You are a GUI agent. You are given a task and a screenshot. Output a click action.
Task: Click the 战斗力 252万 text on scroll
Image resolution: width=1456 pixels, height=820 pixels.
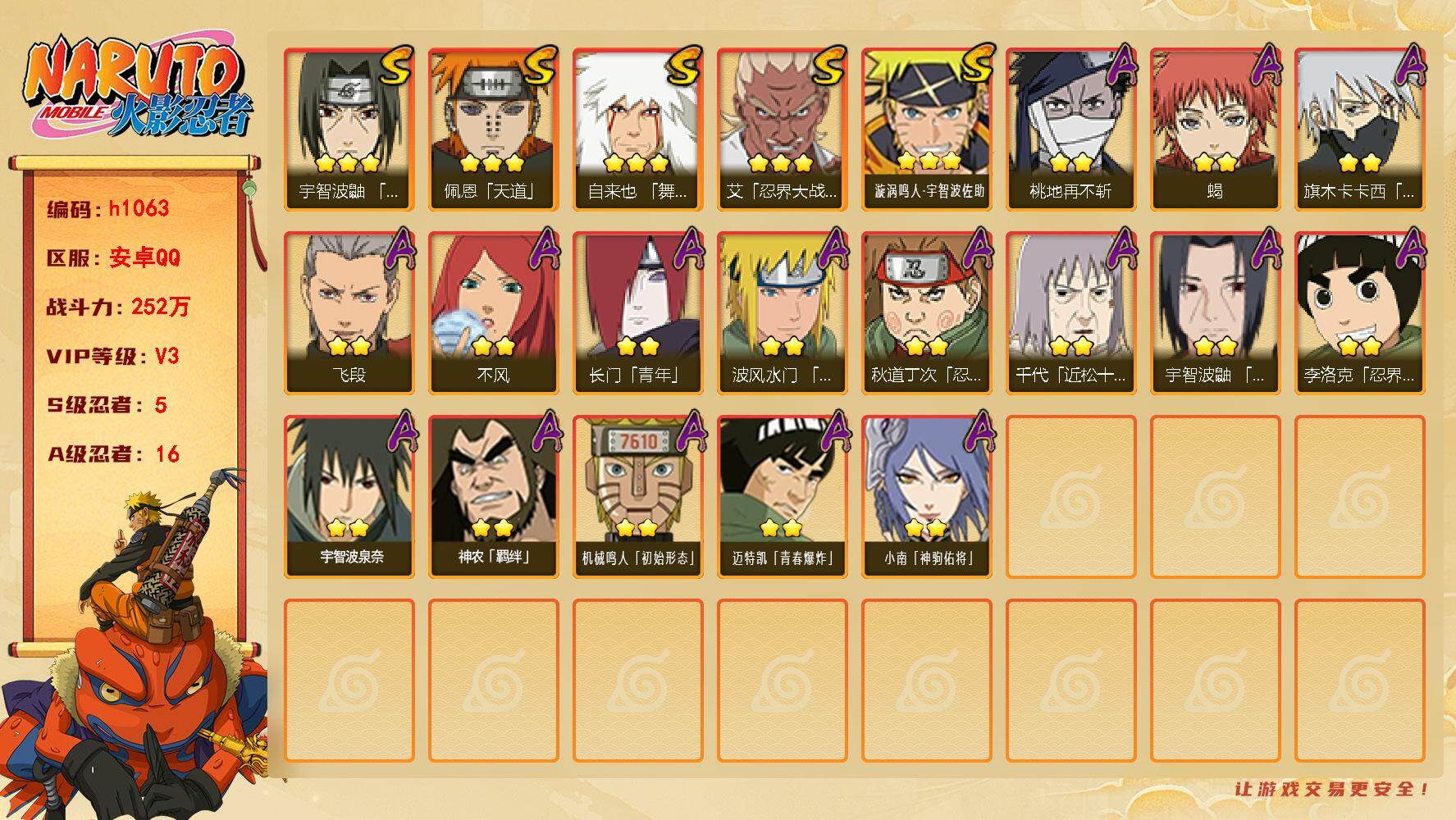click(x=119, y=307)
